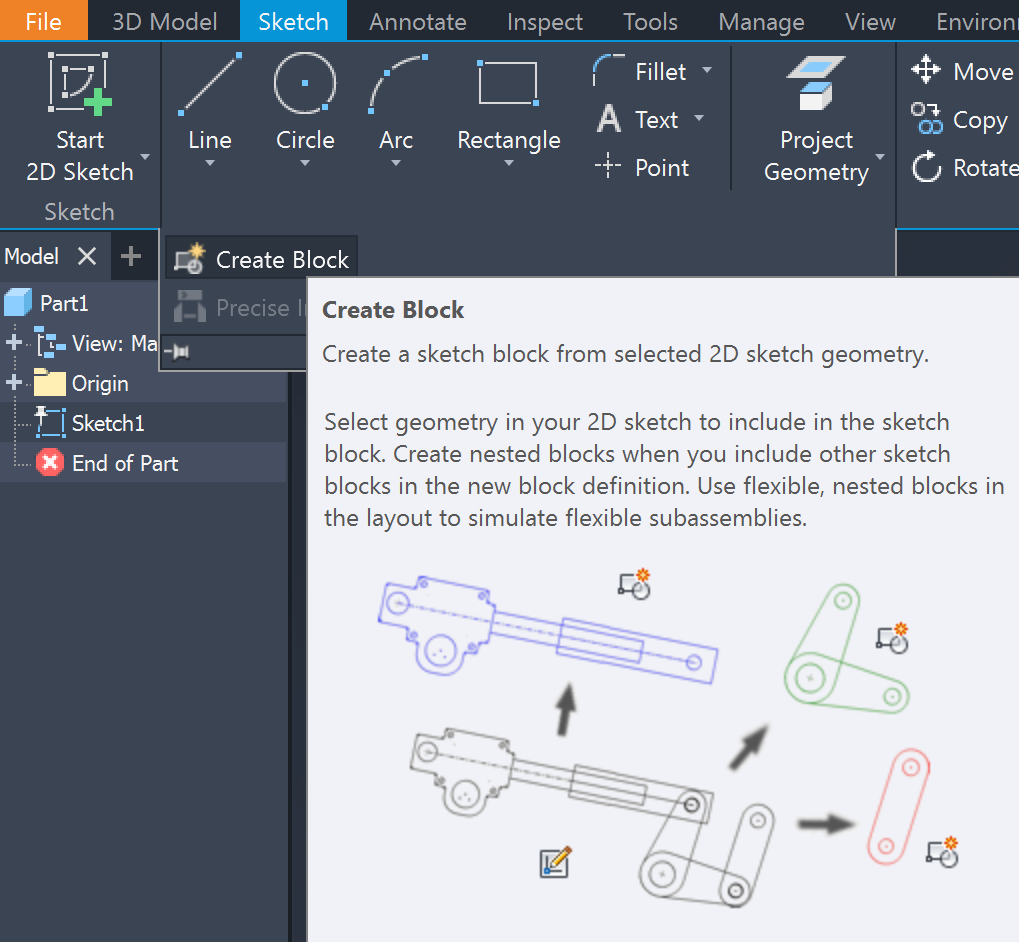Click the Start 2D Sketch button
This screenshot has width=1019, height=942.
click(79, 110)
